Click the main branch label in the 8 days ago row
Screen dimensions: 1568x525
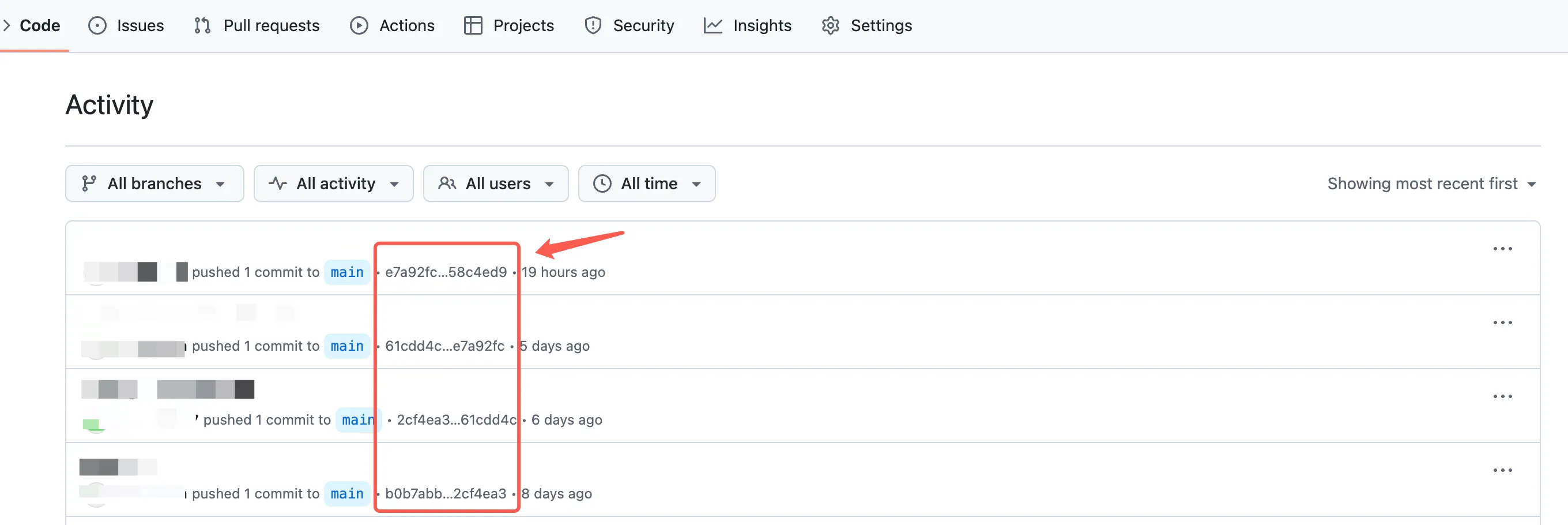tap(347, 493)
